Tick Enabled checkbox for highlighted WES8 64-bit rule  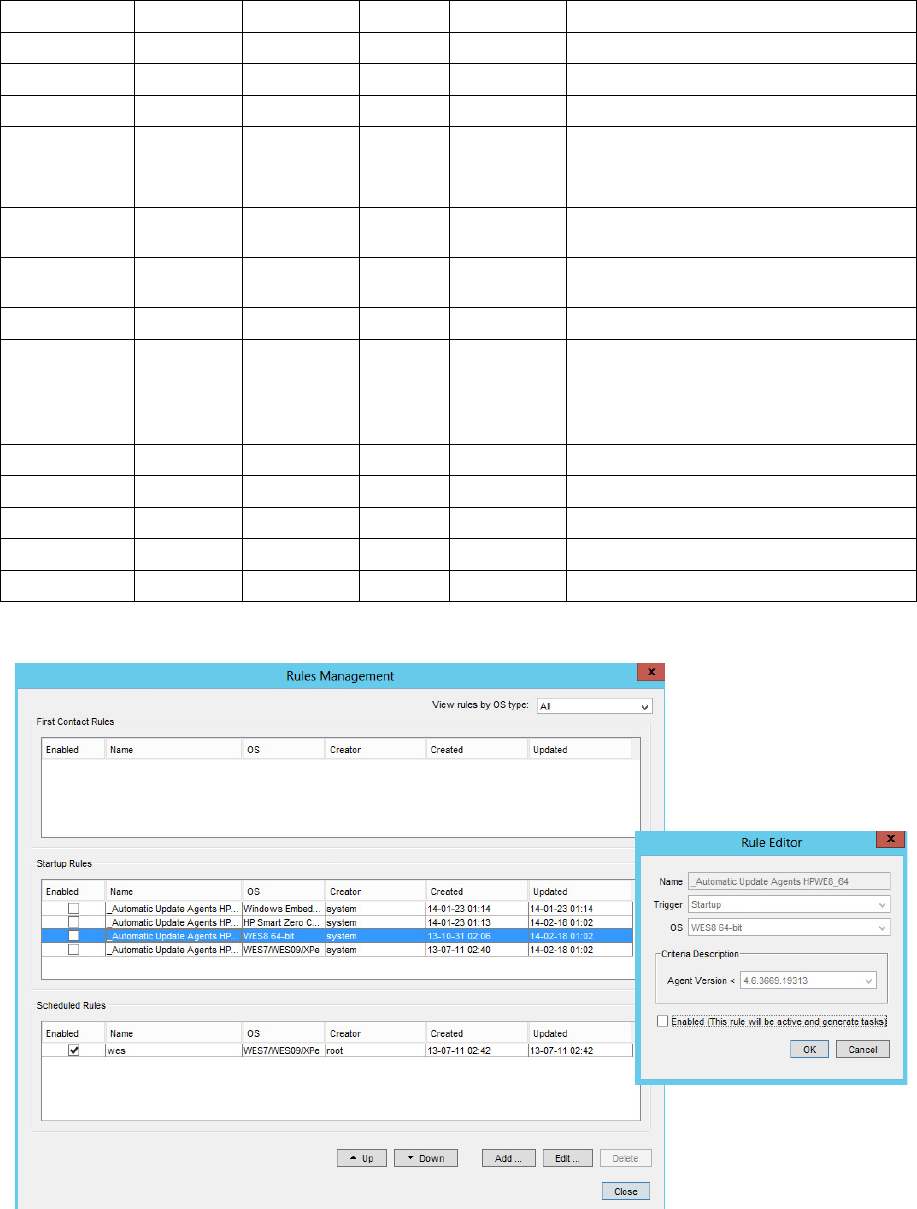[74, 935]
